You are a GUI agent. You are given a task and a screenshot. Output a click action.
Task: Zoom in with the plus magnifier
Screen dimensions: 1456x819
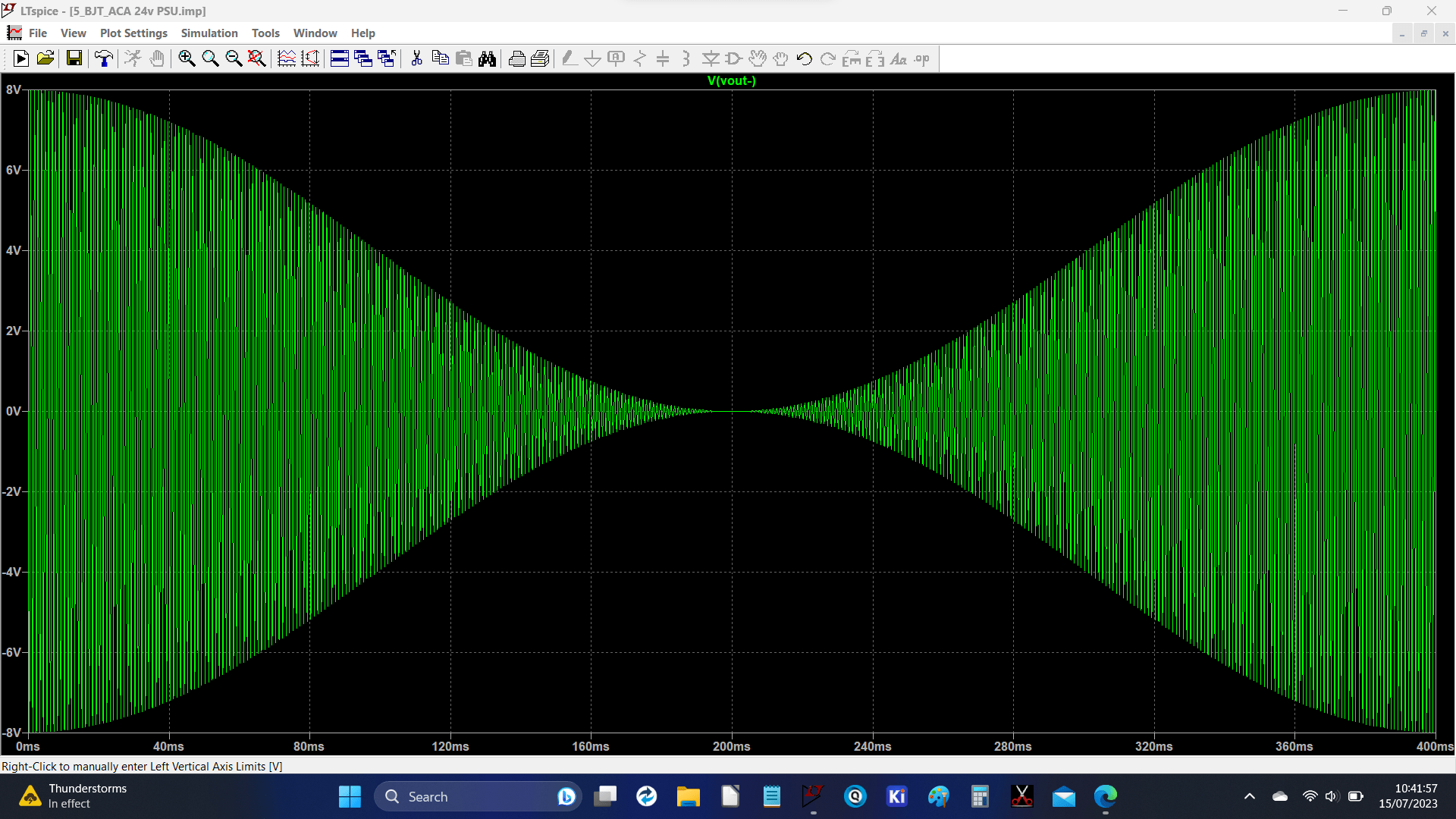187,58
